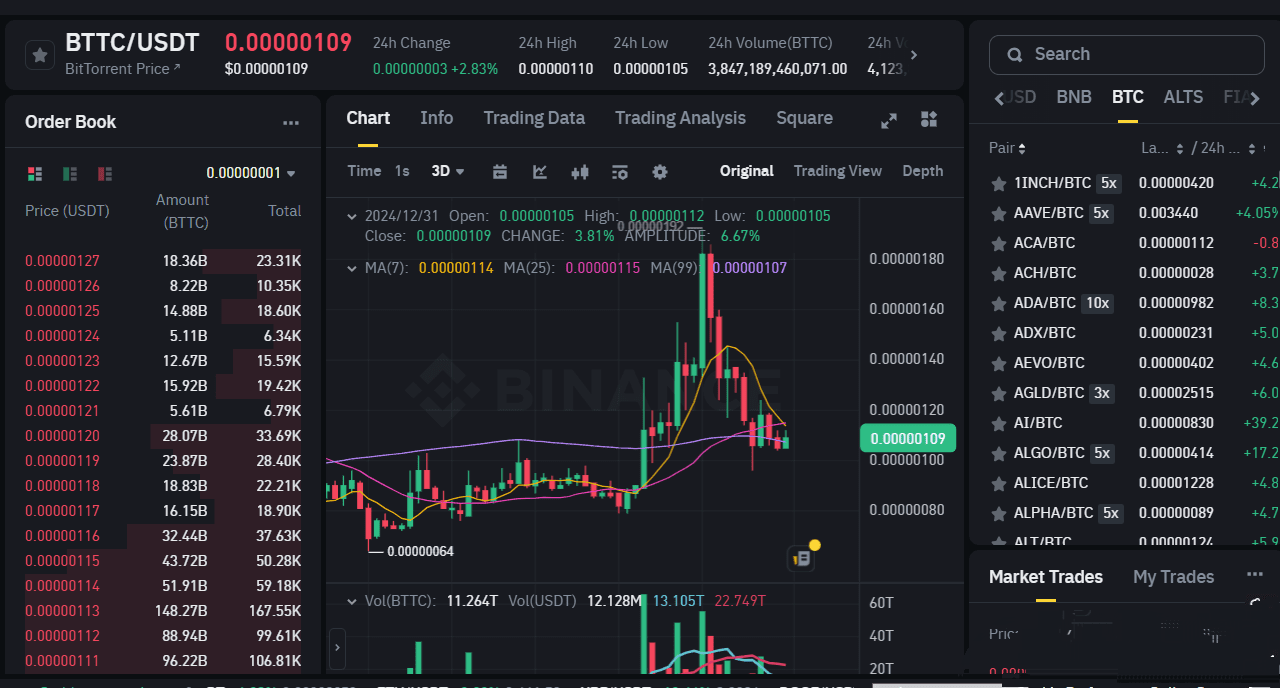
Task: Open chart settings gear icon
Action: coord(660,172)
